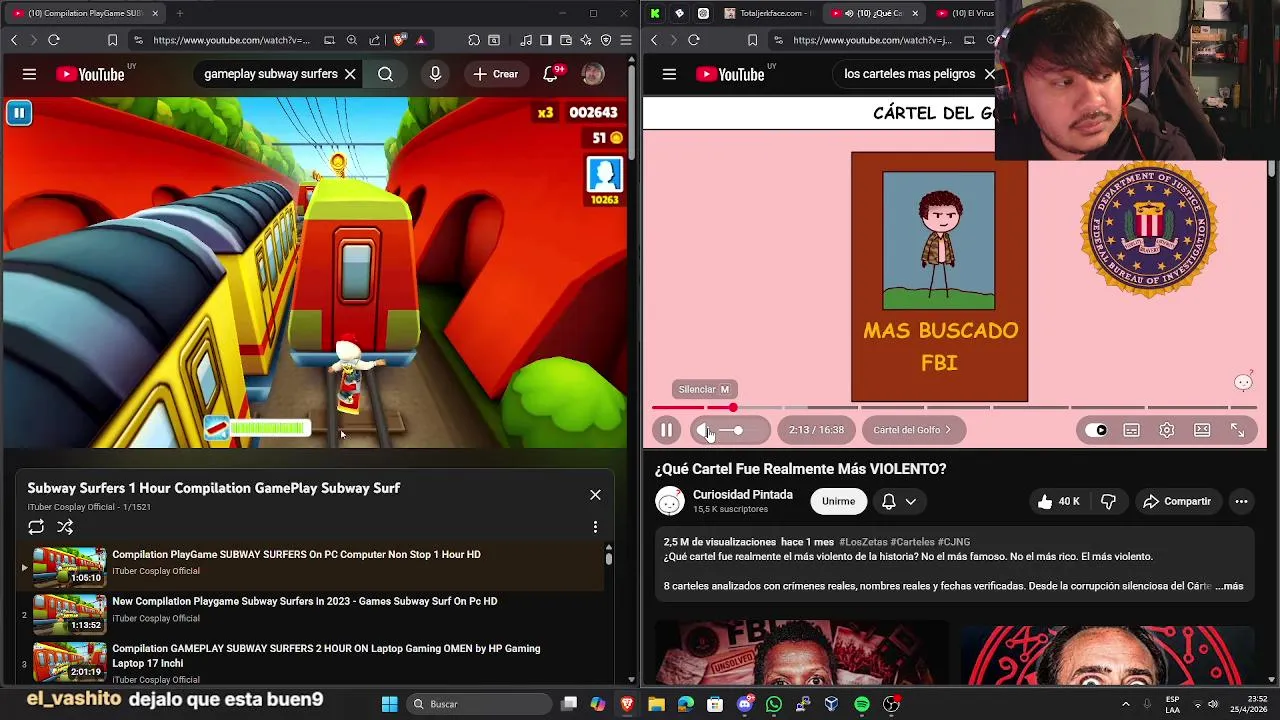Image resolution: width=1280 pixels, height=720 pixels.
Task: Select 'Compilation PlayGame' tab in left browser
Action: 87,13
